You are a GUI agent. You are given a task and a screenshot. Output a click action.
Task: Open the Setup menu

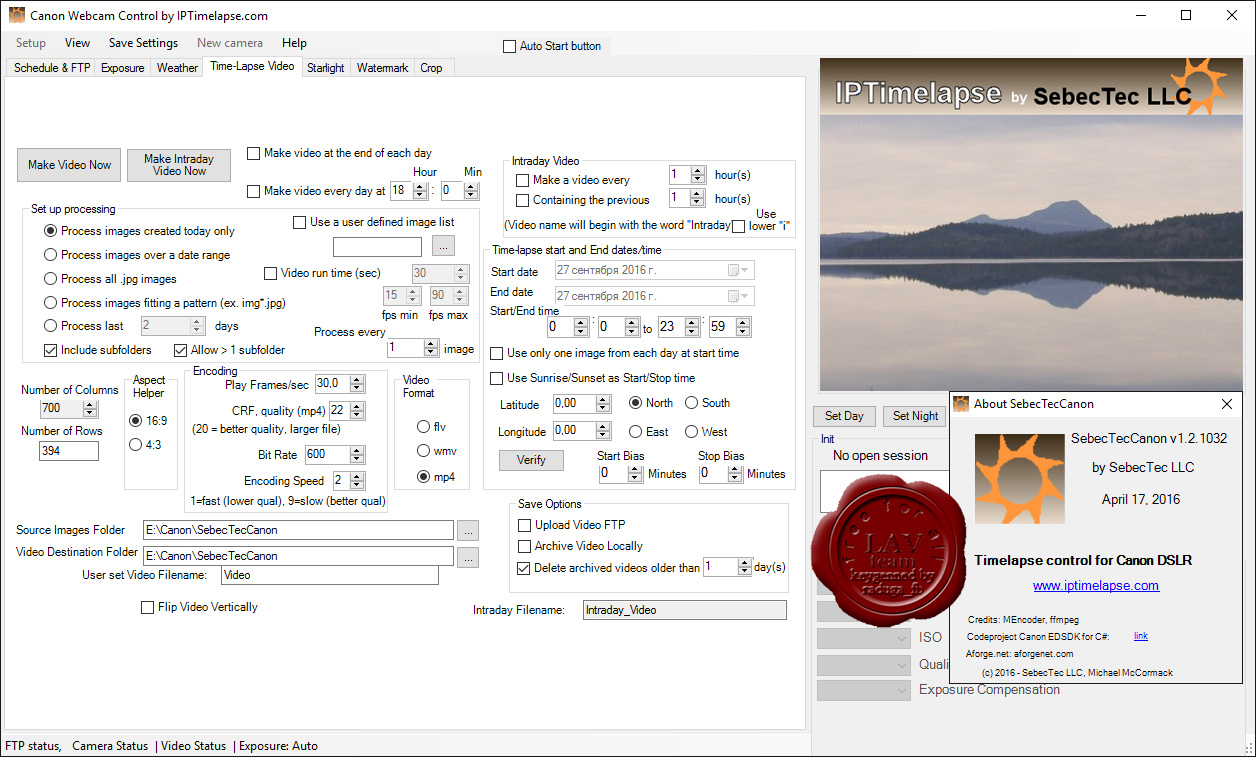pos(31,43)
